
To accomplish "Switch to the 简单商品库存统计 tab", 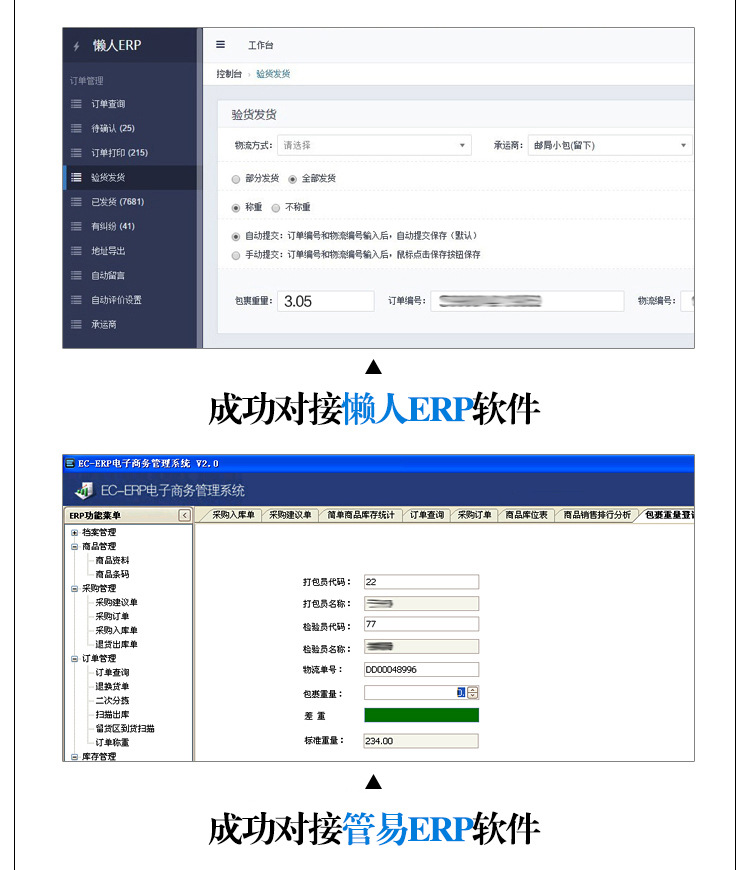I will (361, 515).
